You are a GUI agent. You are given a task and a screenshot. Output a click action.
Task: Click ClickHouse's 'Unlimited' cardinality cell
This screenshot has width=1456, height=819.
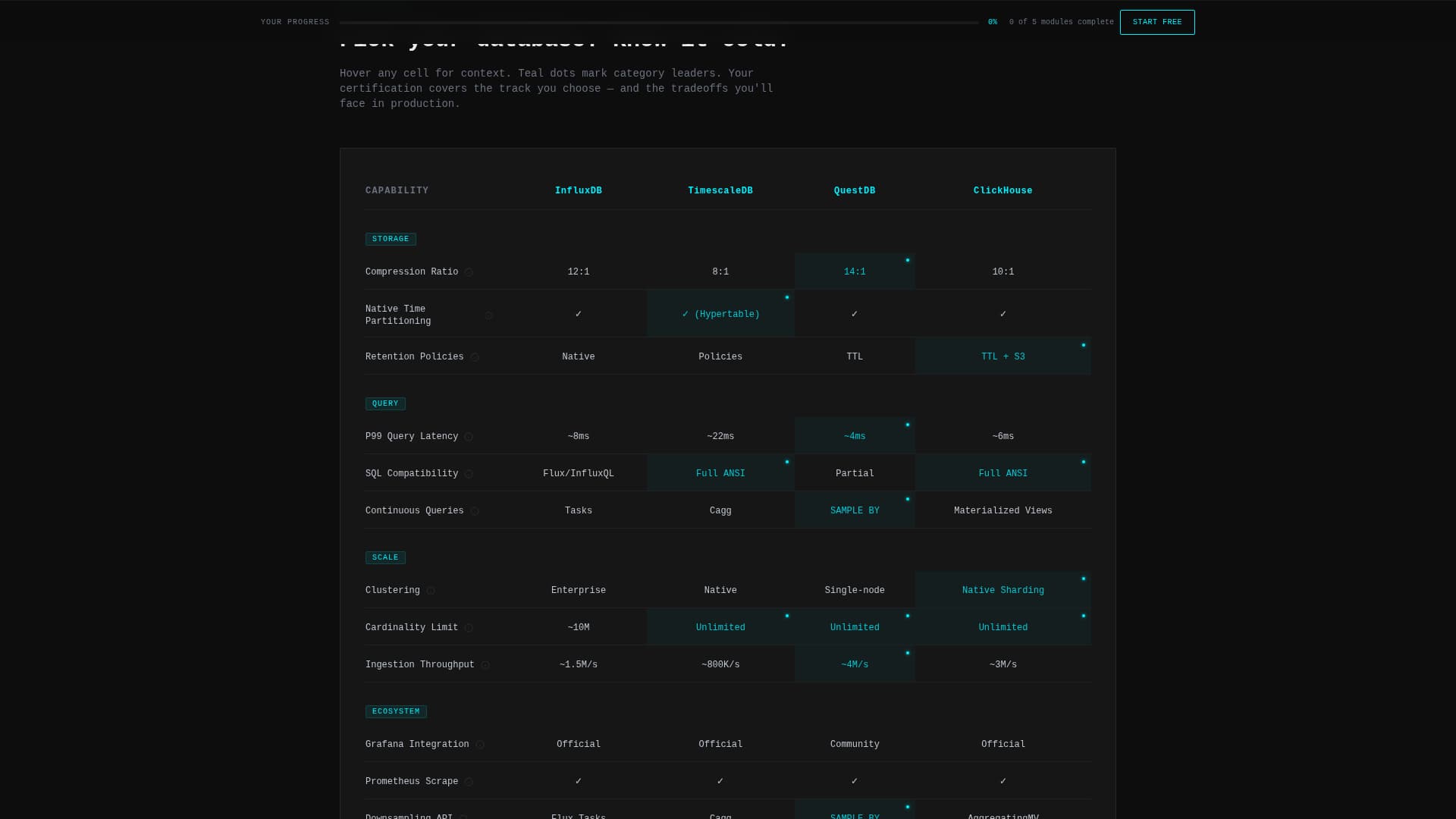tap(1003, 627)
